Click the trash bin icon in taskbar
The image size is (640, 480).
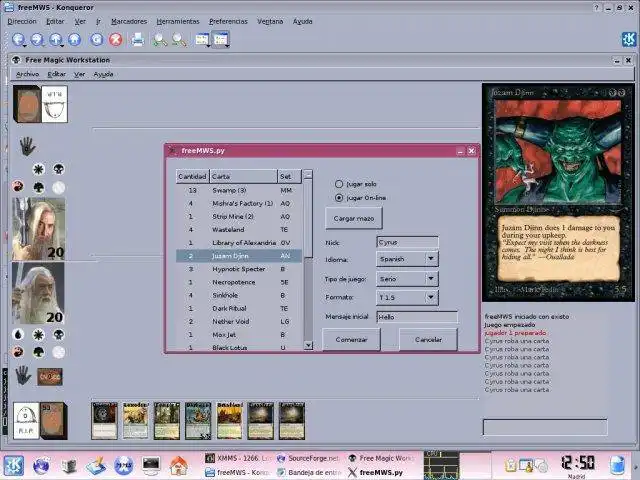point(617,466)
